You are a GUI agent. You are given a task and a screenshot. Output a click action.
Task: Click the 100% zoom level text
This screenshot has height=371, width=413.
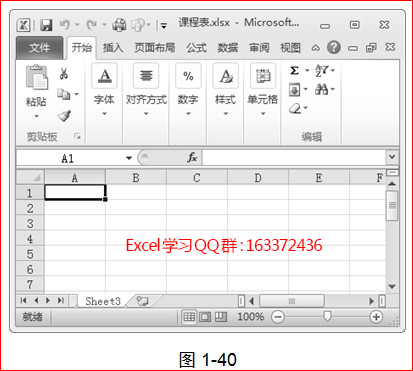[251, 317]
